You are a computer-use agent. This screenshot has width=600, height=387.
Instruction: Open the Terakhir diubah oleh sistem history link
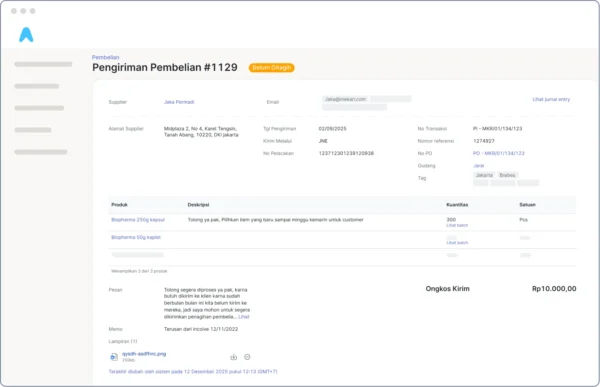pyautogui.click(x=193, y=372)
